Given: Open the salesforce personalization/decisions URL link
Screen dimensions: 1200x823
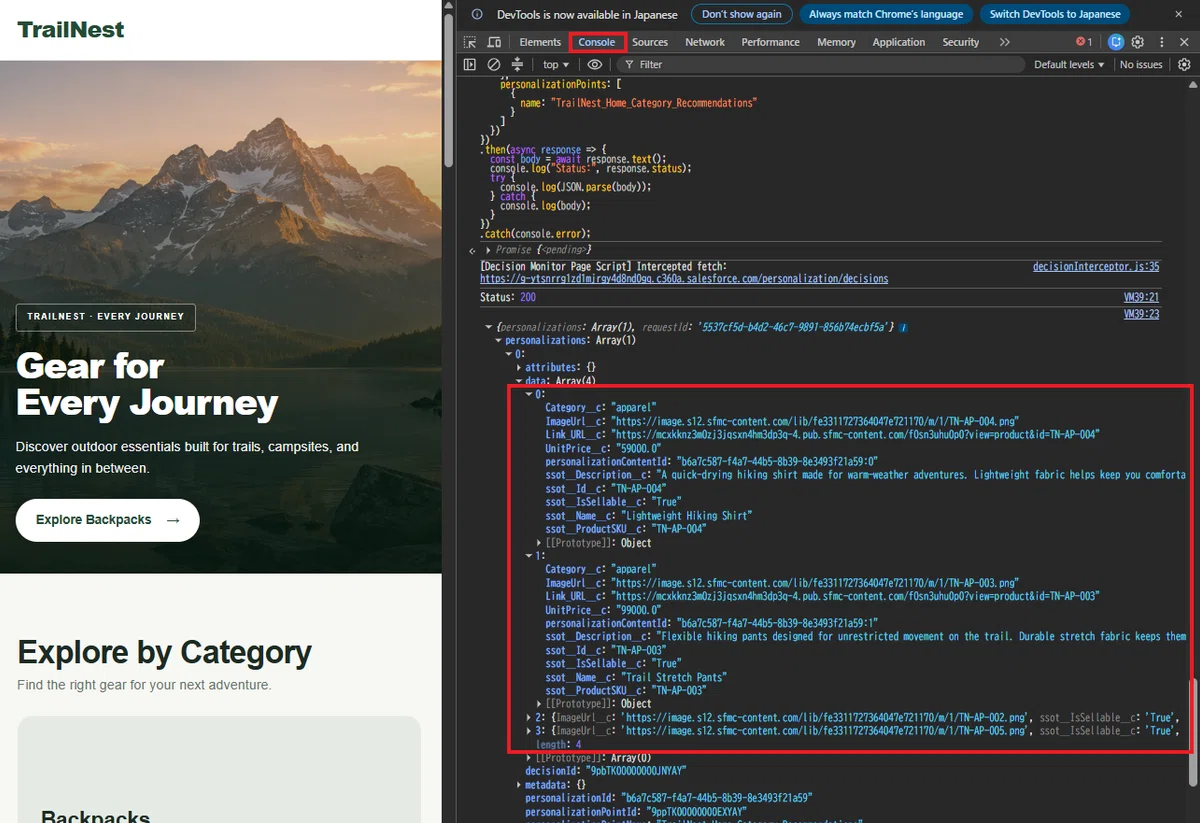Looking at the screenshot, I should (684, 279).
